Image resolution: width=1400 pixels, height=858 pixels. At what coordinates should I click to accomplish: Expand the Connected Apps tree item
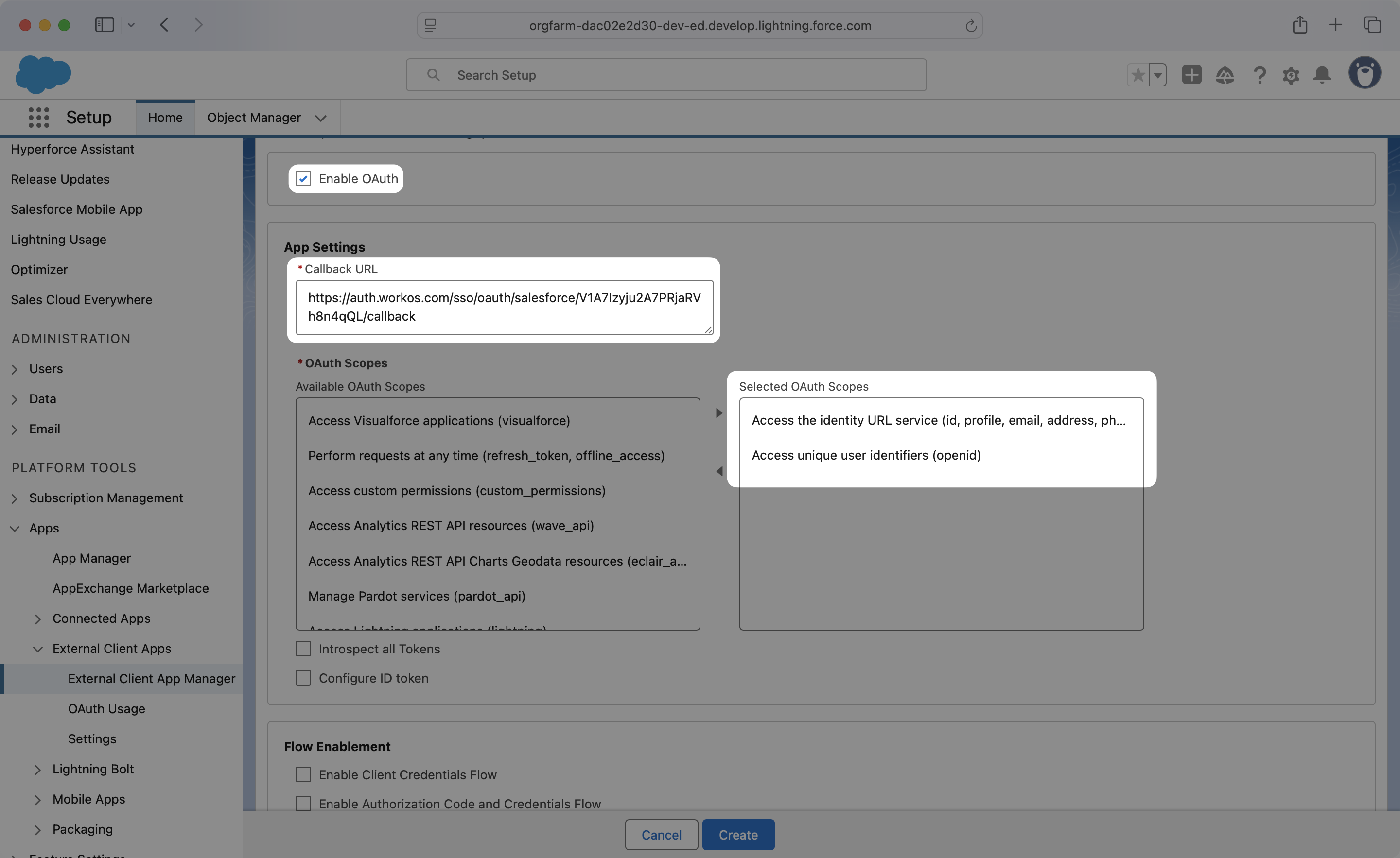click(38, 619)
